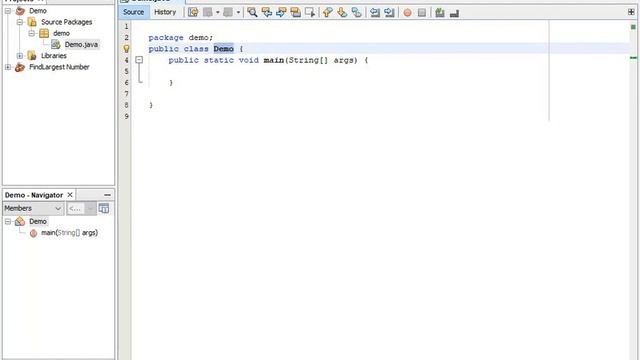Toggle rectangular selection mode

pyautogui.click(x=310, y=12)
